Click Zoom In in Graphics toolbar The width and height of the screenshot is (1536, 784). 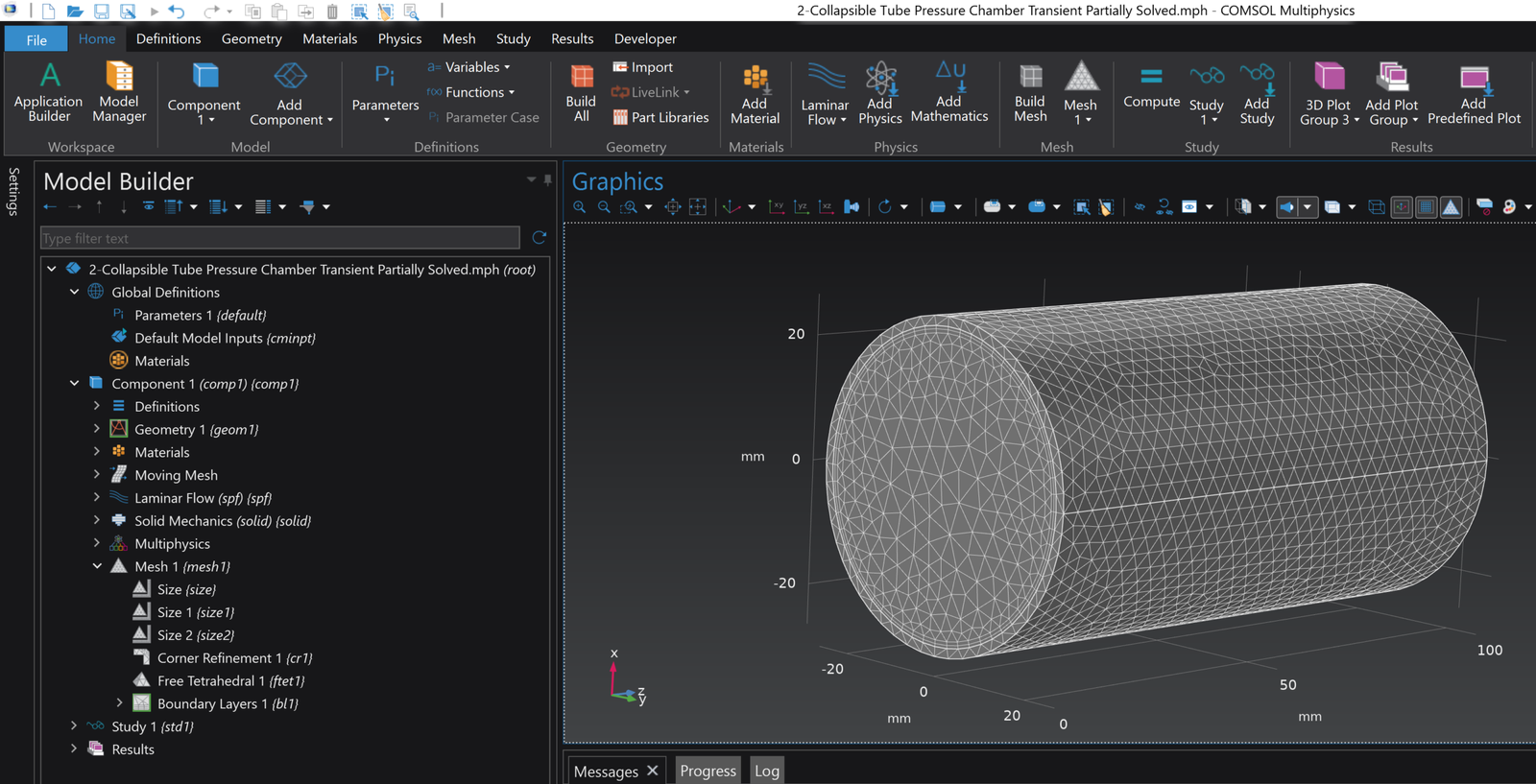pos(579,207)
